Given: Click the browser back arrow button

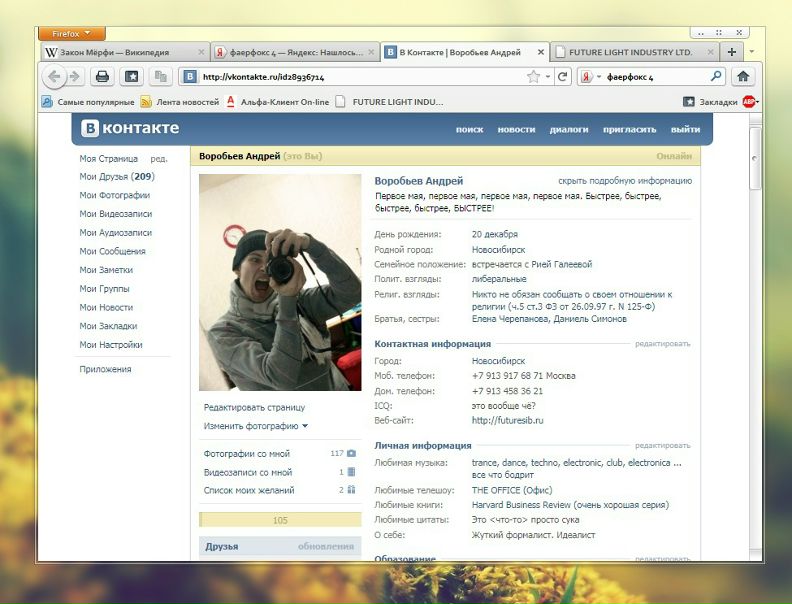Looking at the screenshot, I should [54, 76].
